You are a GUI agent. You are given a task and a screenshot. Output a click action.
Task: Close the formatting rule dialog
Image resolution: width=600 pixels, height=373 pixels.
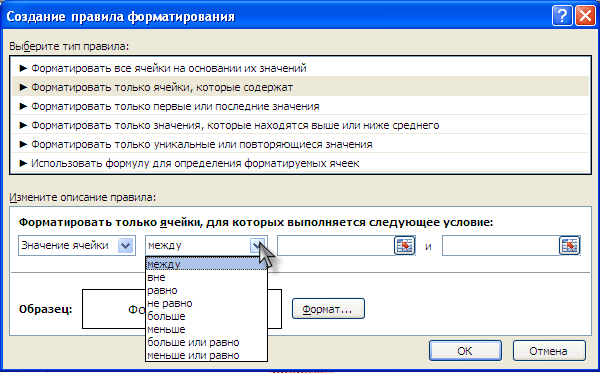[x=585, y=16]
